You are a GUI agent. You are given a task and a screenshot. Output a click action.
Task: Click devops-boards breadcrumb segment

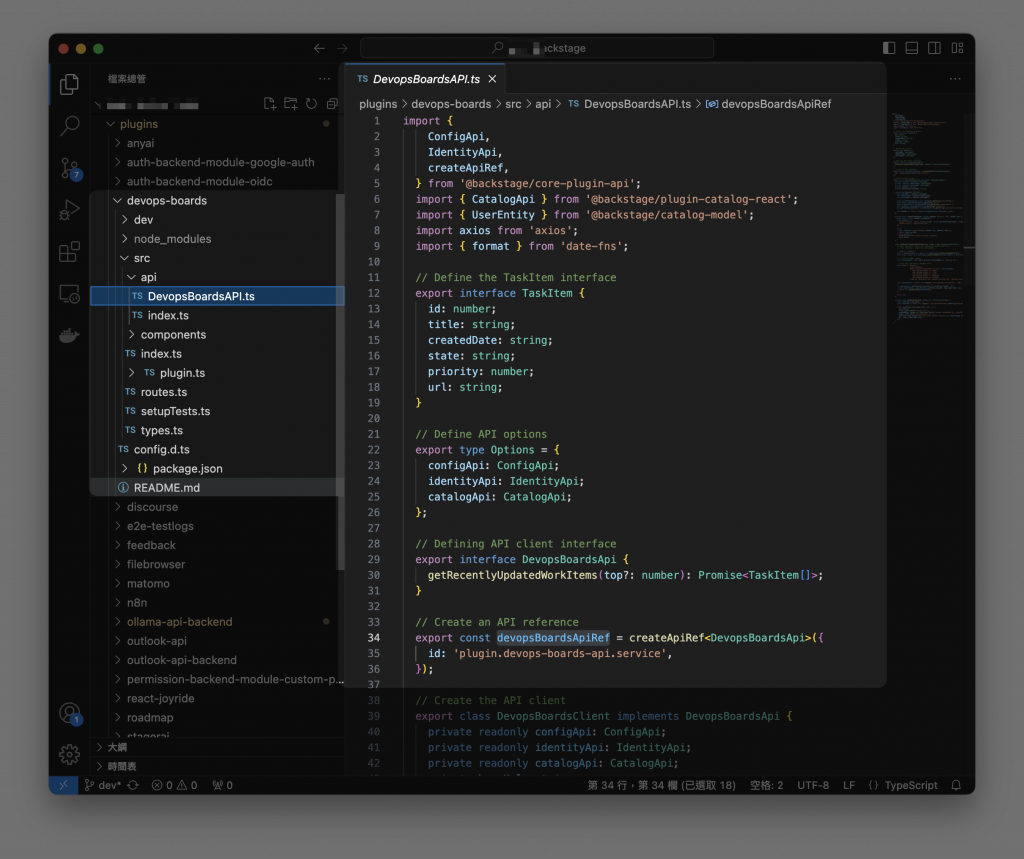coord(451,104)
